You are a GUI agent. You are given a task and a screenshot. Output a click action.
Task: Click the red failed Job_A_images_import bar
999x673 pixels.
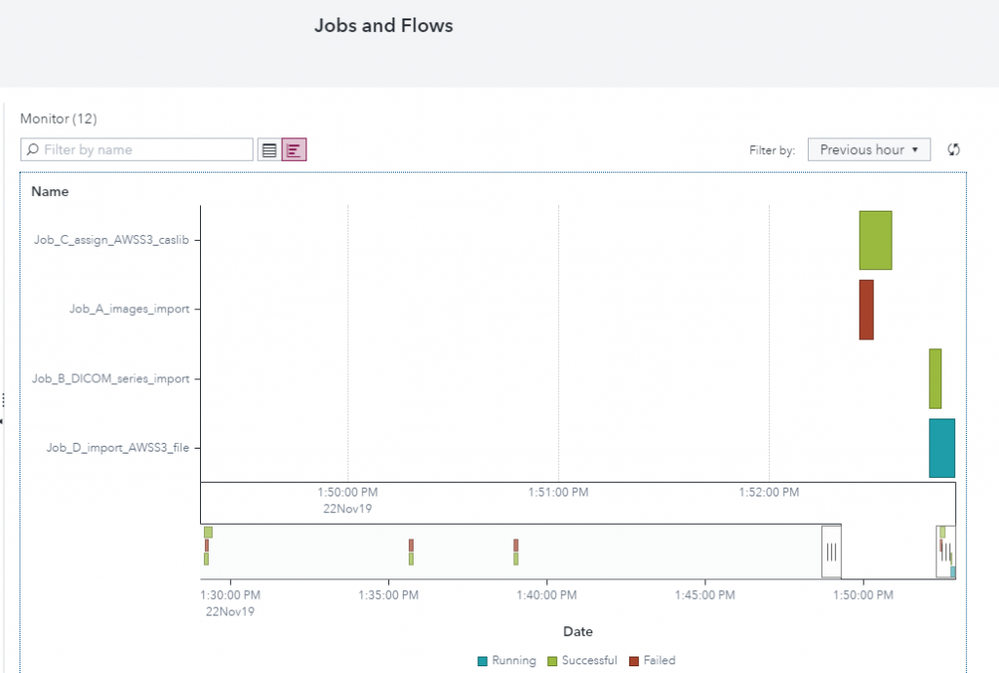(866, 309)
